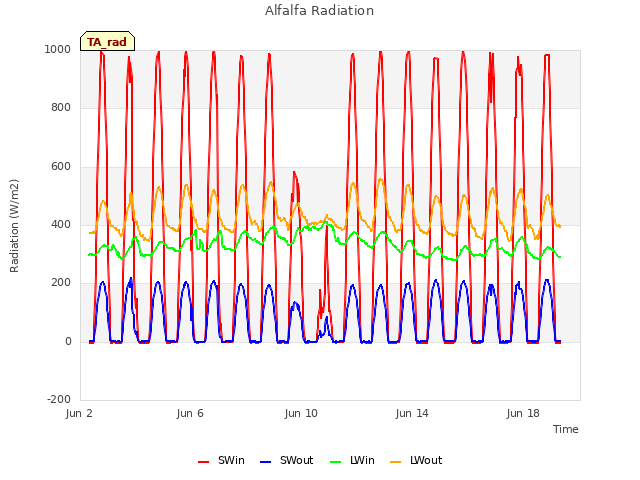Click the 800 y-axis tick label
This screenshot has width=640, height=480.
61,108
